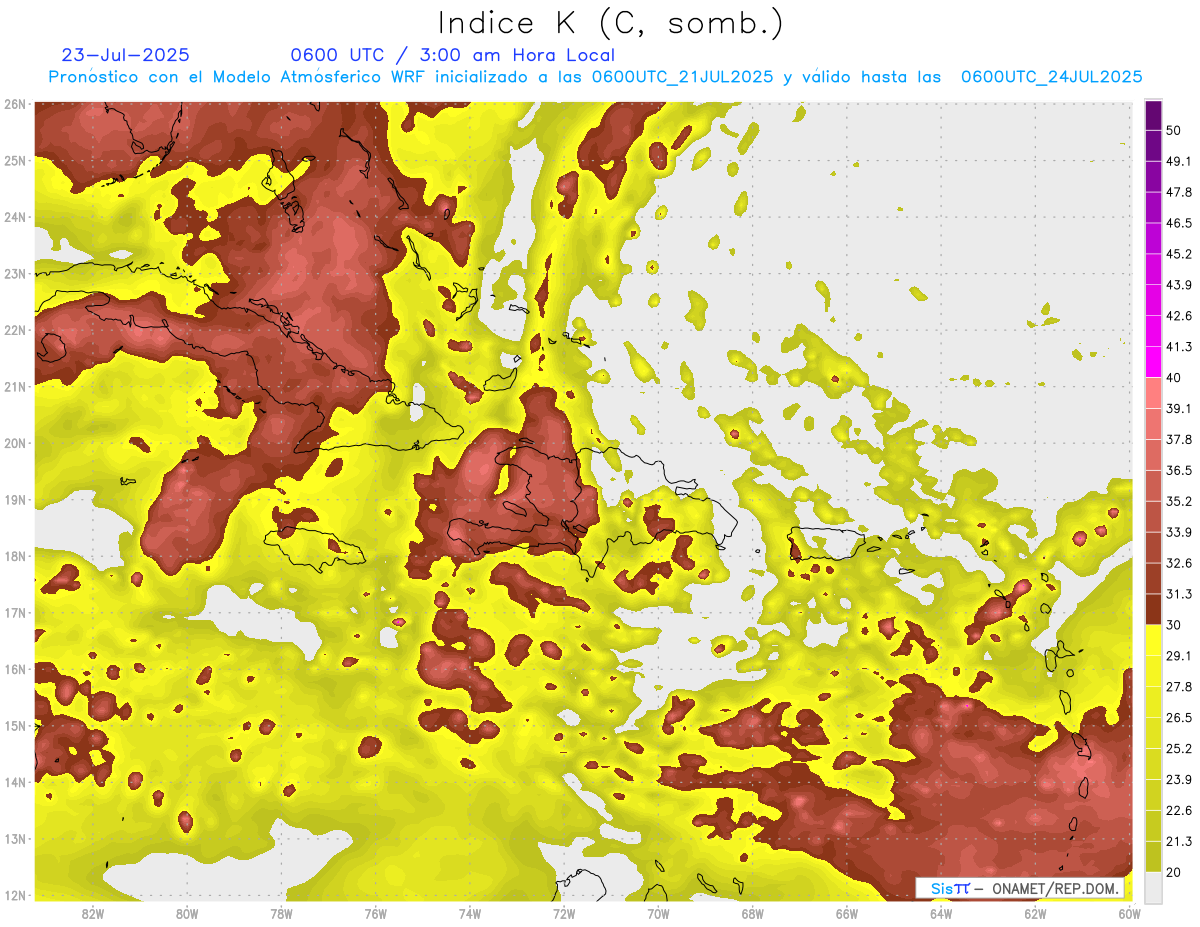1200x927 pixels.
Task: Click the legend value '25.2'
Action: [1179, 749]
